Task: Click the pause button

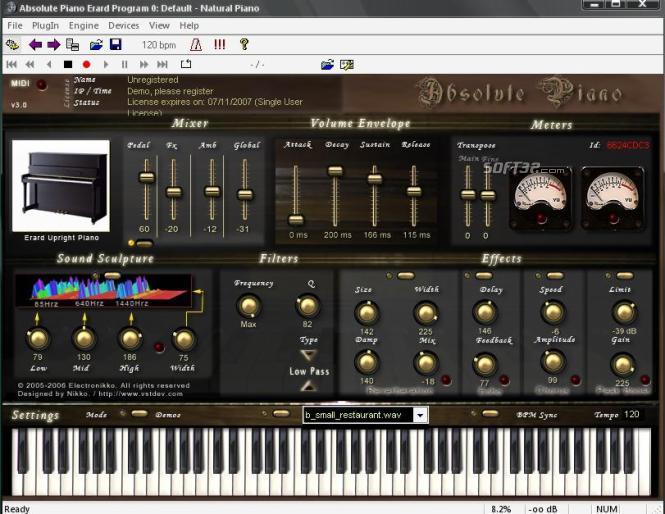Action: (124, 64)
